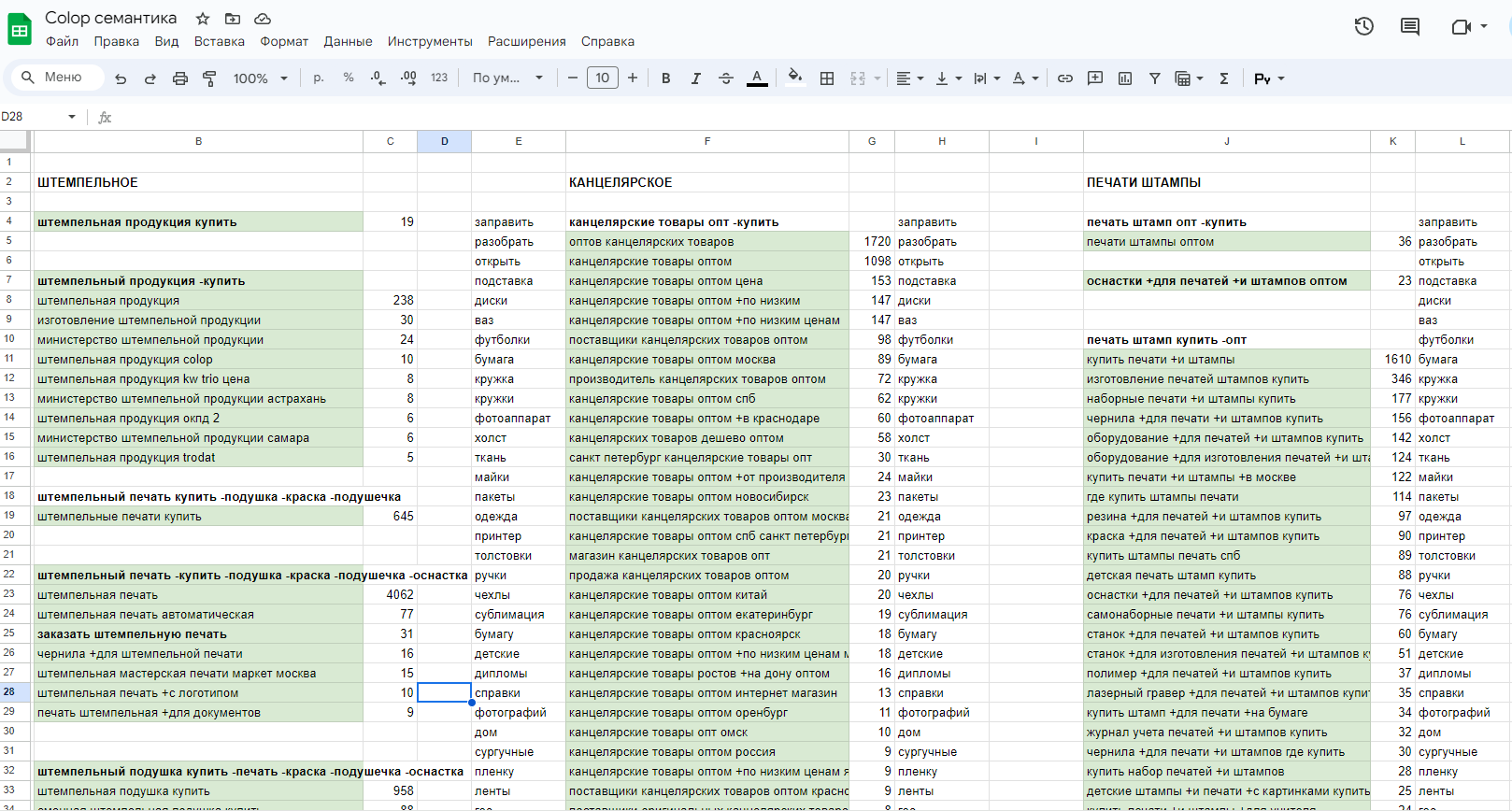Toggle bold formatting
1512x811 pixels.
(x=666, y=78)
